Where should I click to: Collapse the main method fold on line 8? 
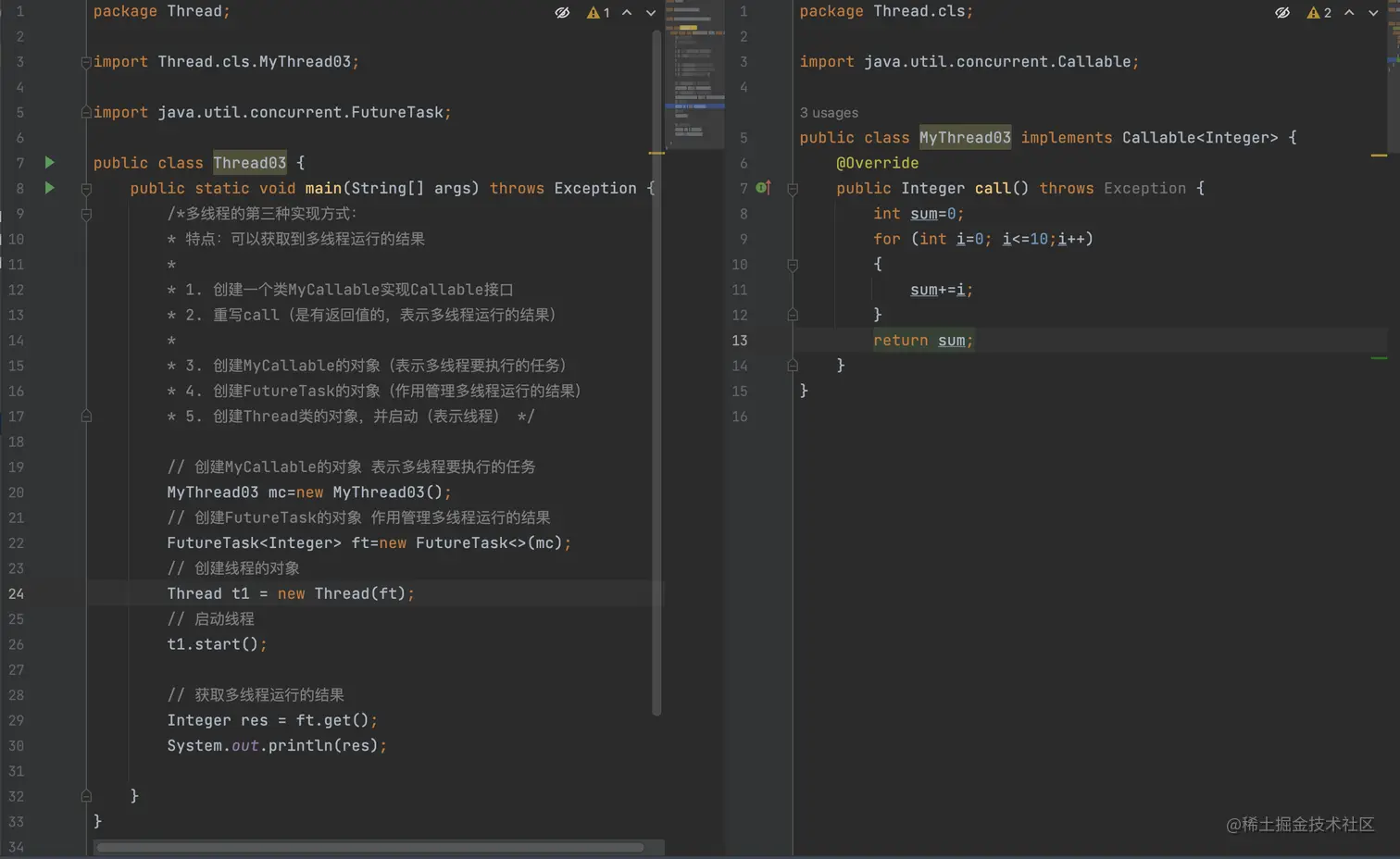[86, 189]
